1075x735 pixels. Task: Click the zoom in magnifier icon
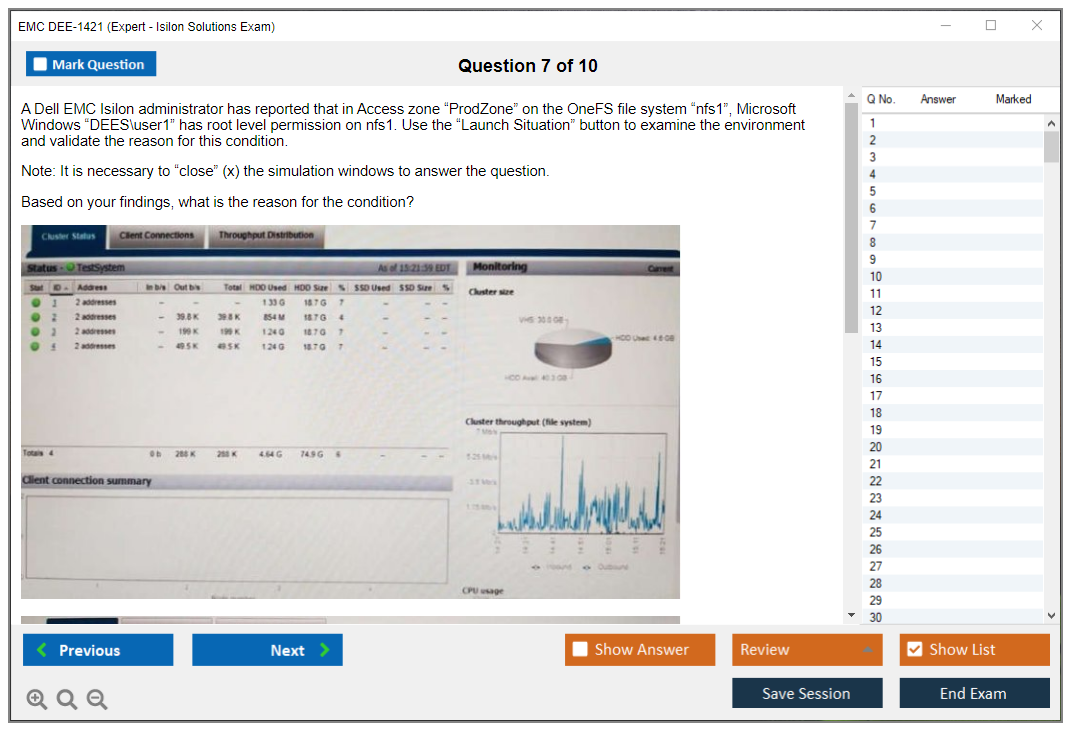click(x=36, y=700)
